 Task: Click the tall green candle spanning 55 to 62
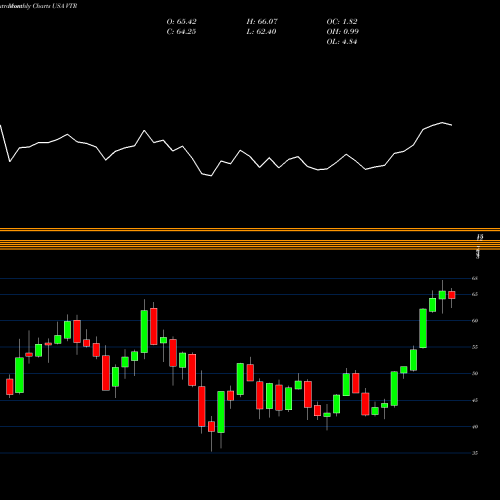click(423, 328)
